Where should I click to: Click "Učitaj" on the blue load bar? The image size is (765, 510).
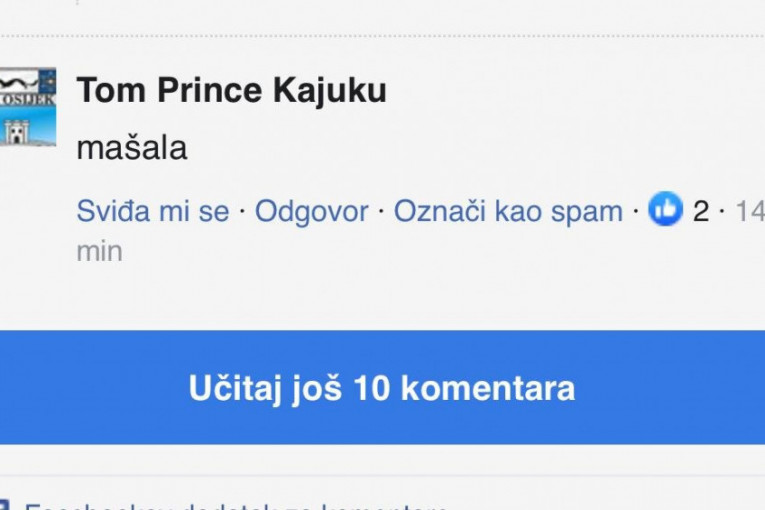[230, 388]
